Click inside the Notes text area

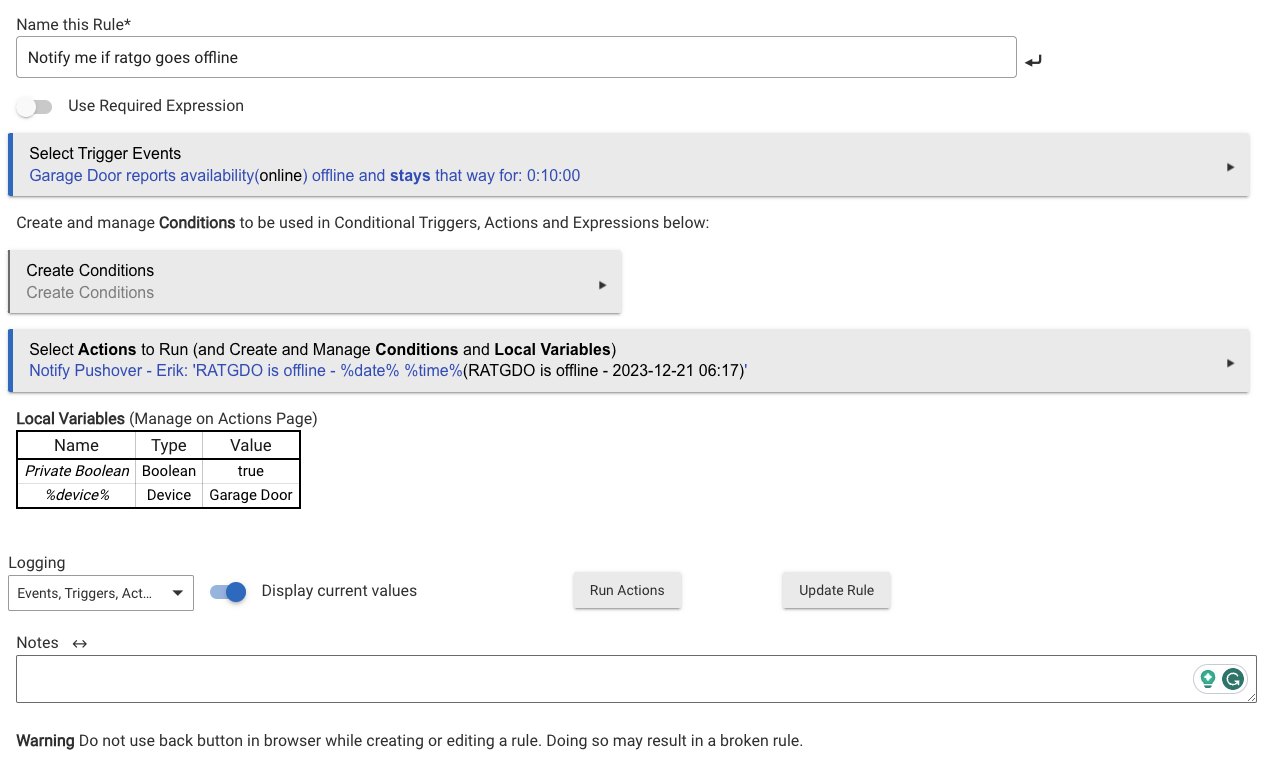[600, 679]
